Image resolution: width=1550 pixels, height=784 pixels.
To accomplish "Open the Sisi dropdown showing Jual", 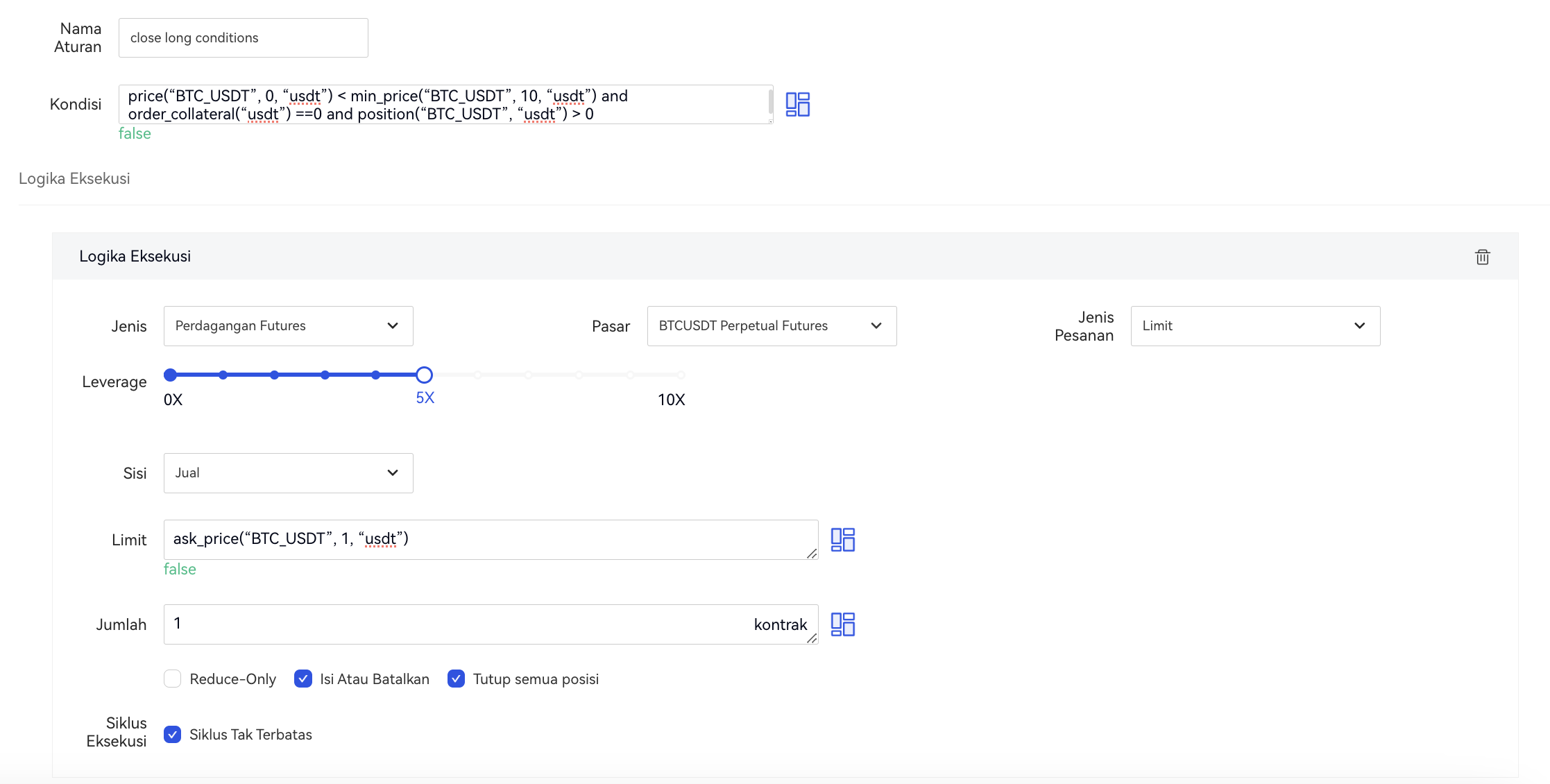I will [x=288, y=473].
